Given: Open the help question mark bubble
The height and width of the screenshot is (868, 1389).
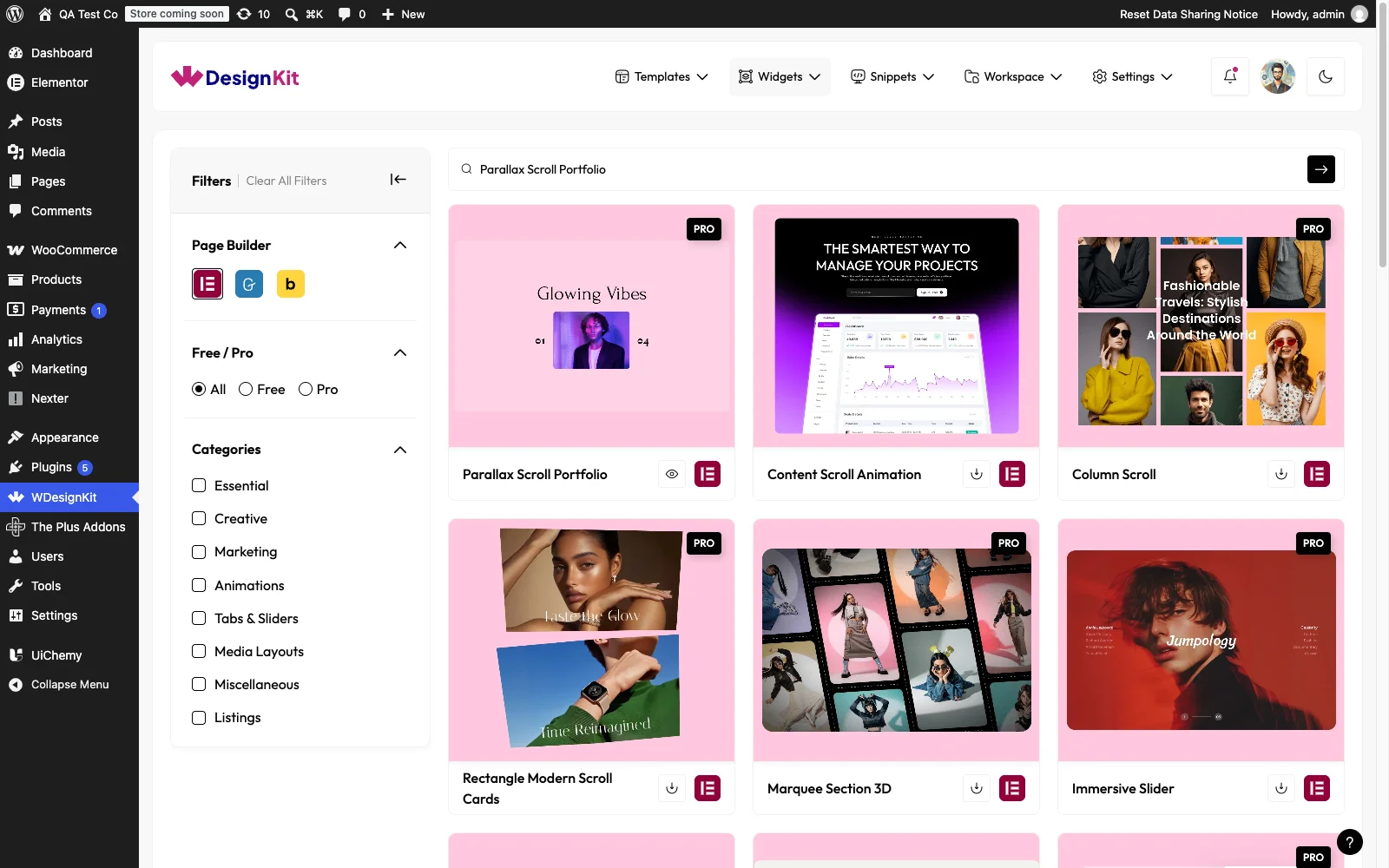Looking at the screenshot, I should pyautogui.click(x=1350, y=842).
